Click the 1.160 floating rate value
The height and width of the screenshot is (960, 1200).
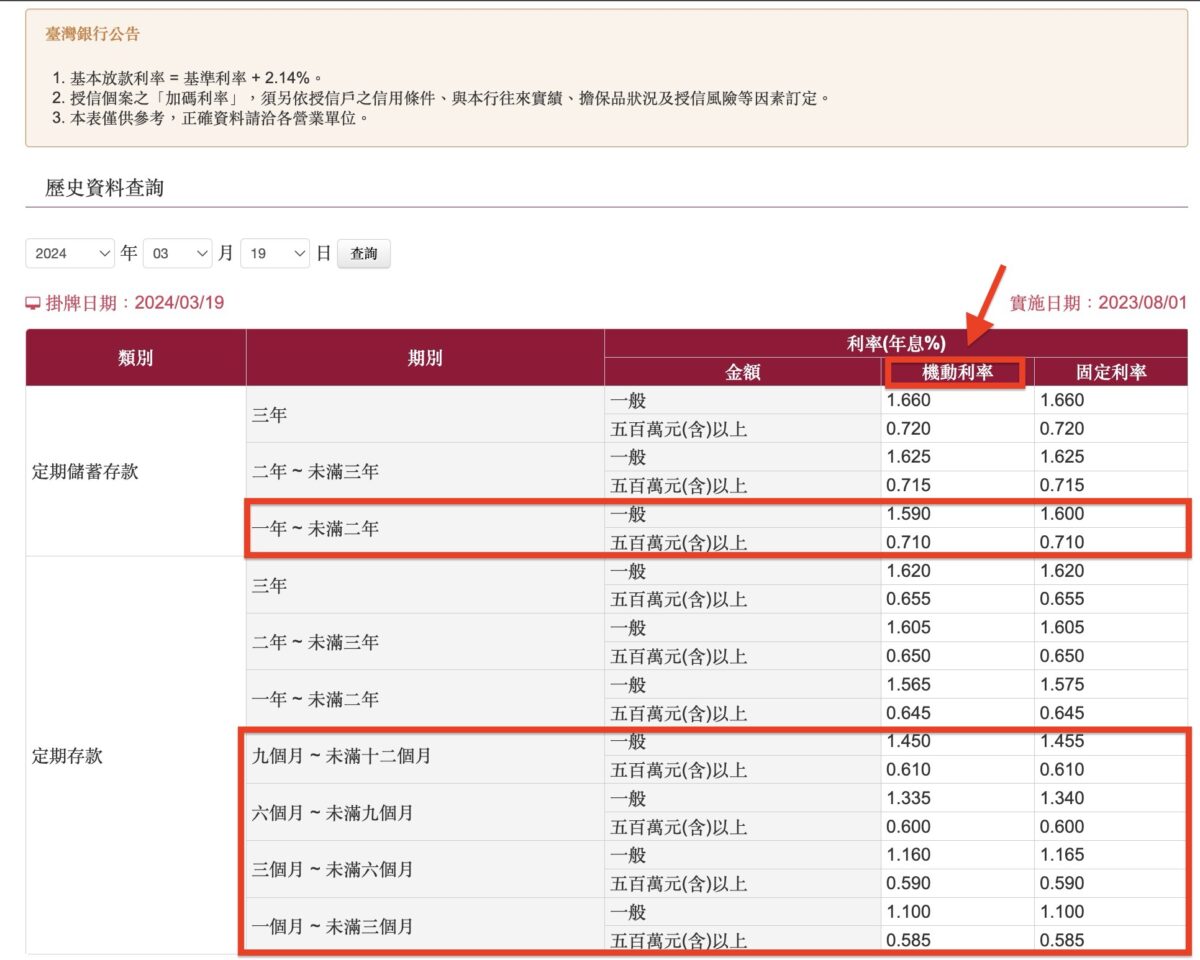click(x=909, y=856)
